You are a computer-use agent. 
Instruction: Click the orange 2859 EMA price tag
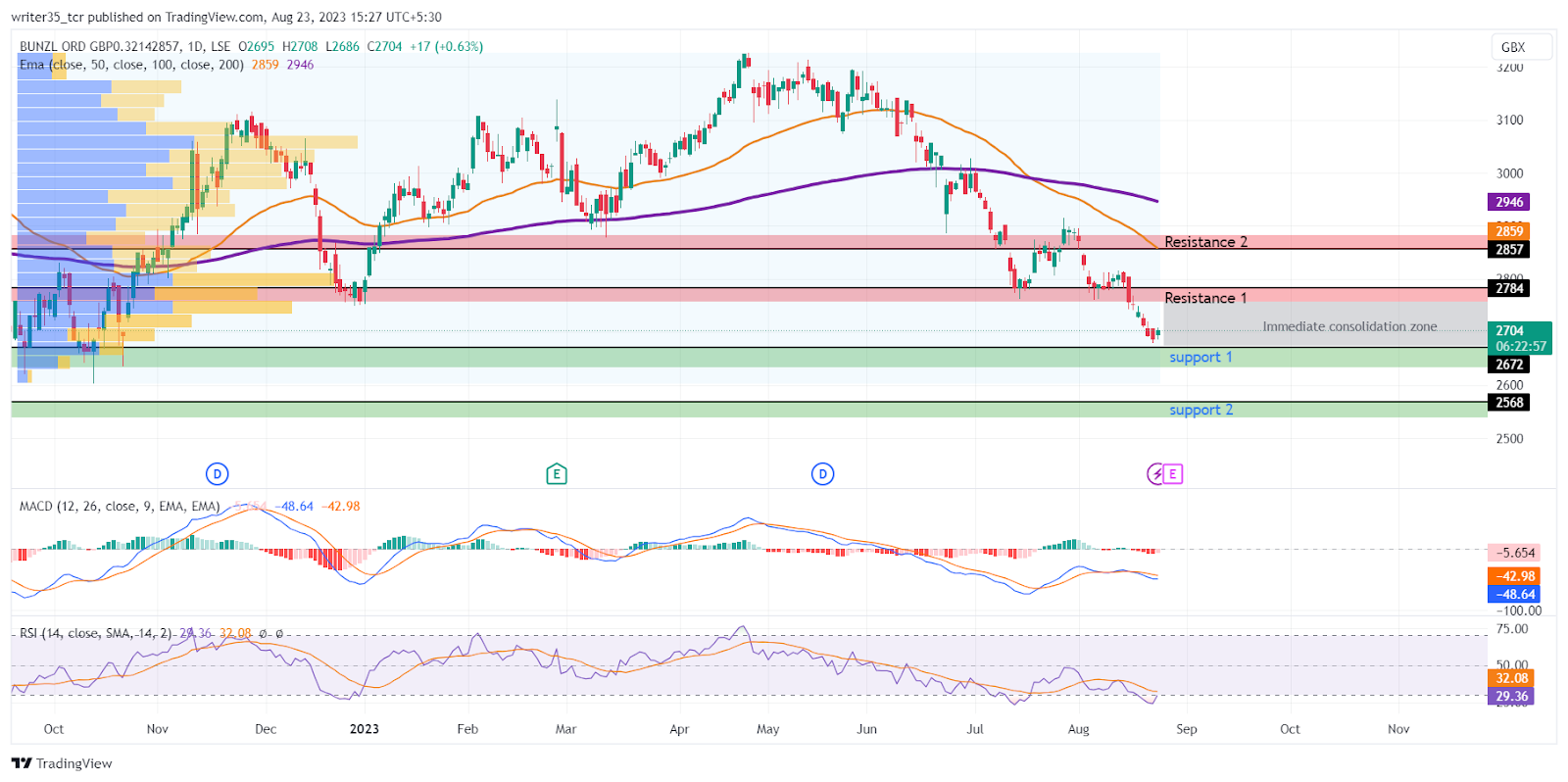(x=1509, y=231)
